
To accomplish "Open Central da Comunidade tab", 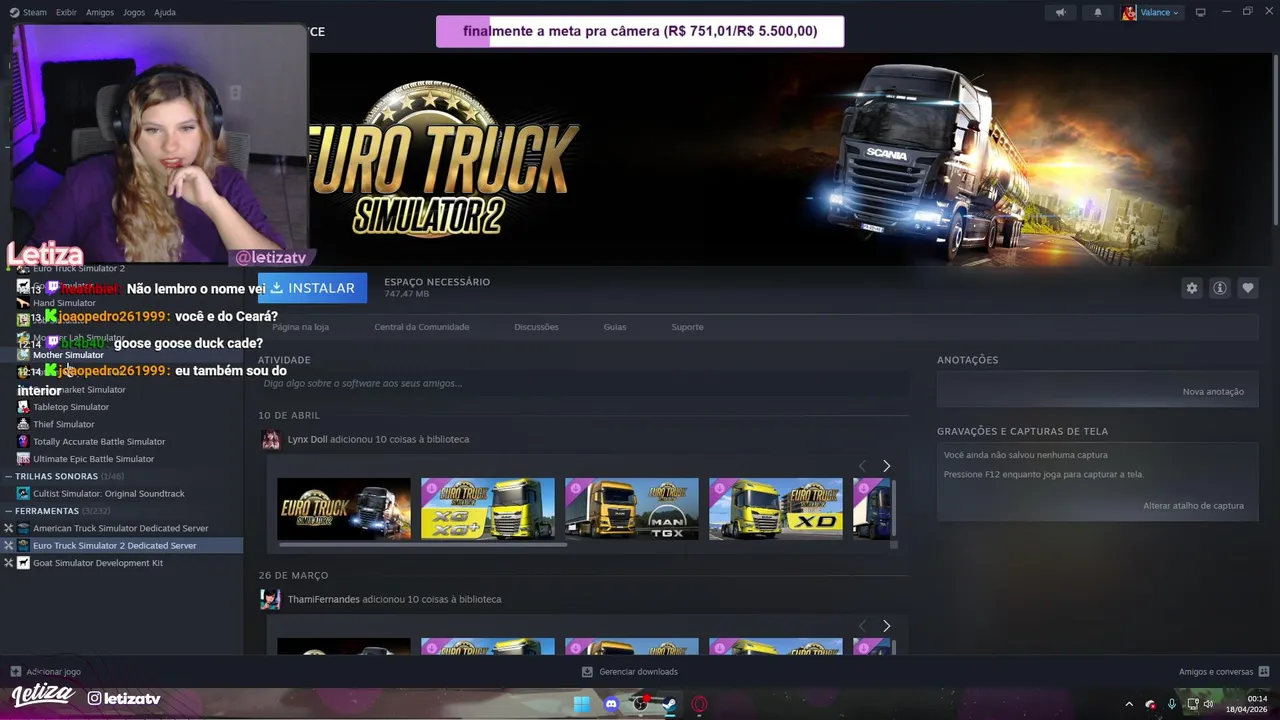I will (421, 327).
